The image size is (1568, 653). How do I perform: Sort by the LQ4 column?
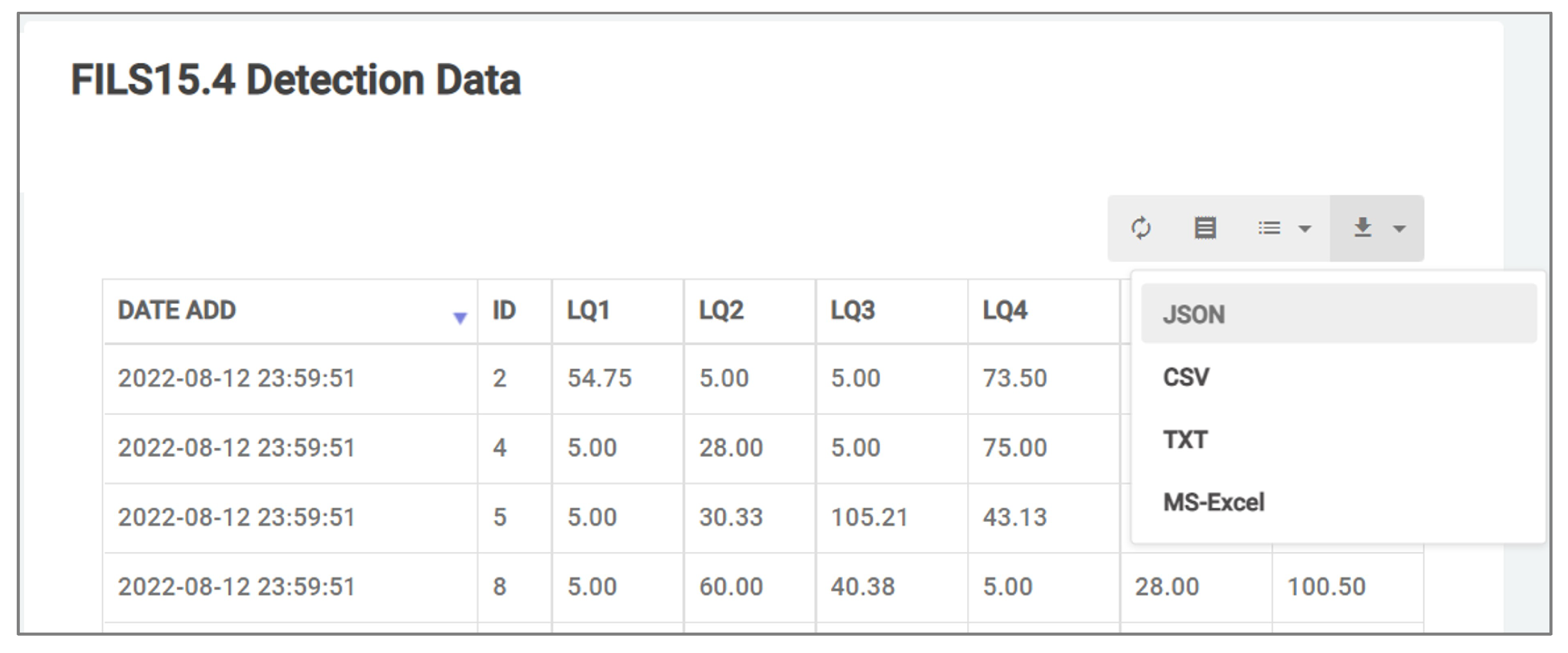(1005, 310)
